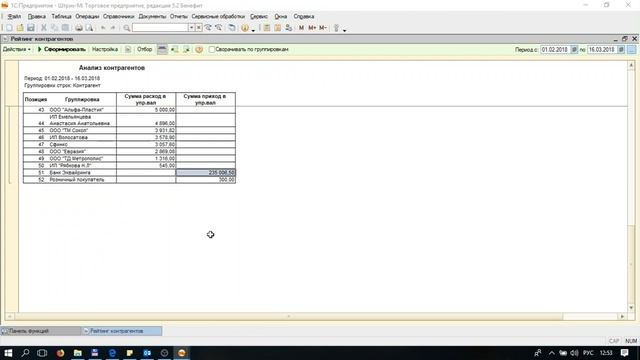Open the Справка menu
Viewport: 640px width, 360px height.
[x=304, y=16]
